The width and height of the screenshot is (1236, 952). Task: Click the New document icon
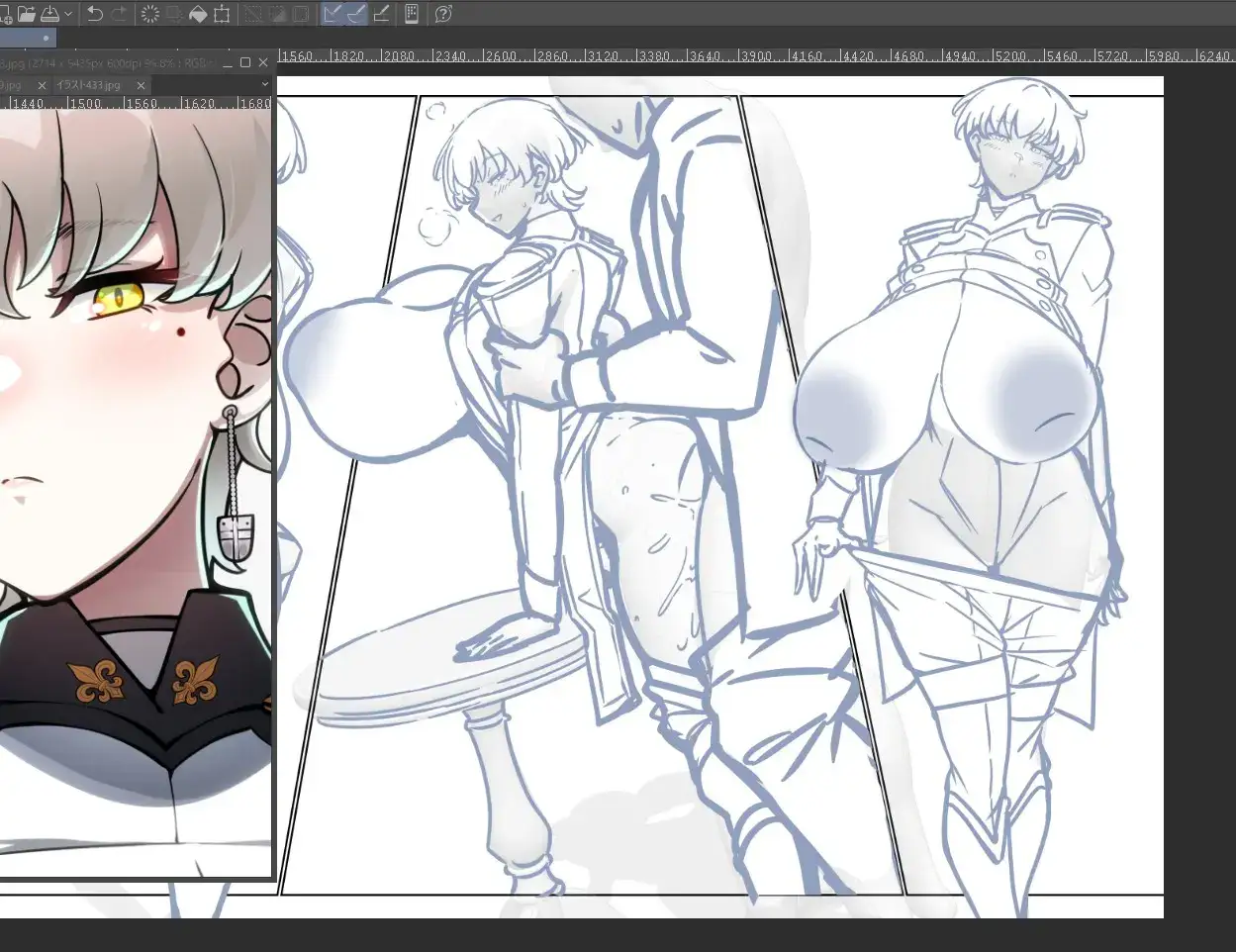pyautogui.click(x=5, y=14)
